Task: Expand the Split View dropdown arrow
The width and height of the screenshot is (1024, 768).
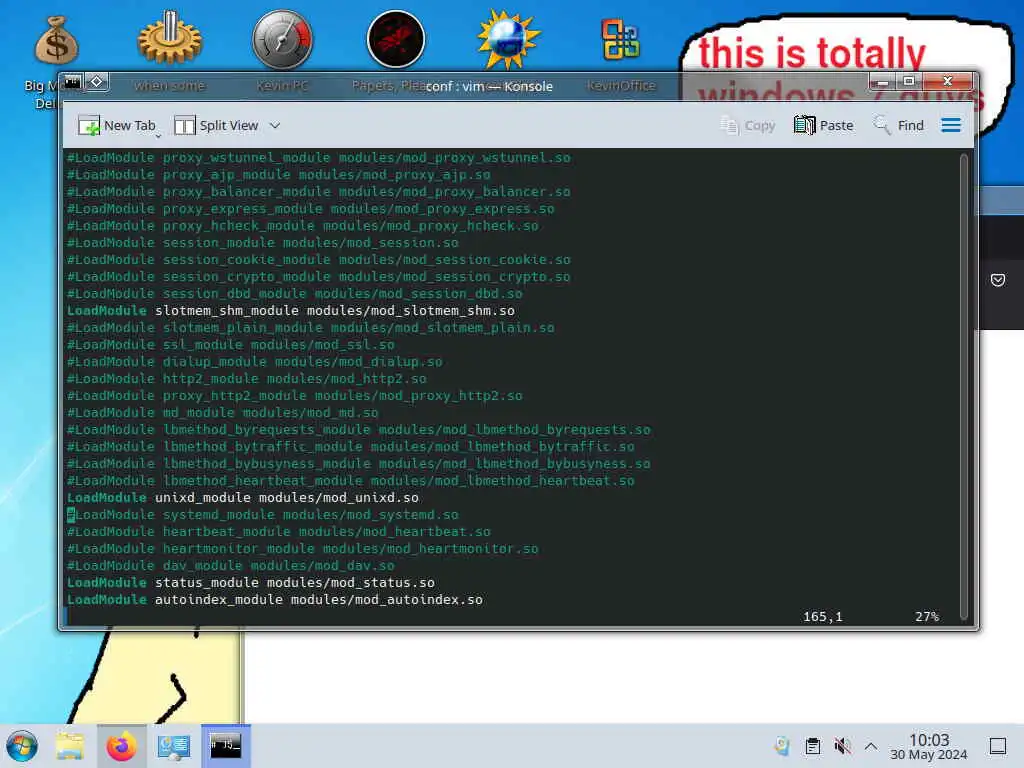Action: [275, 125]
